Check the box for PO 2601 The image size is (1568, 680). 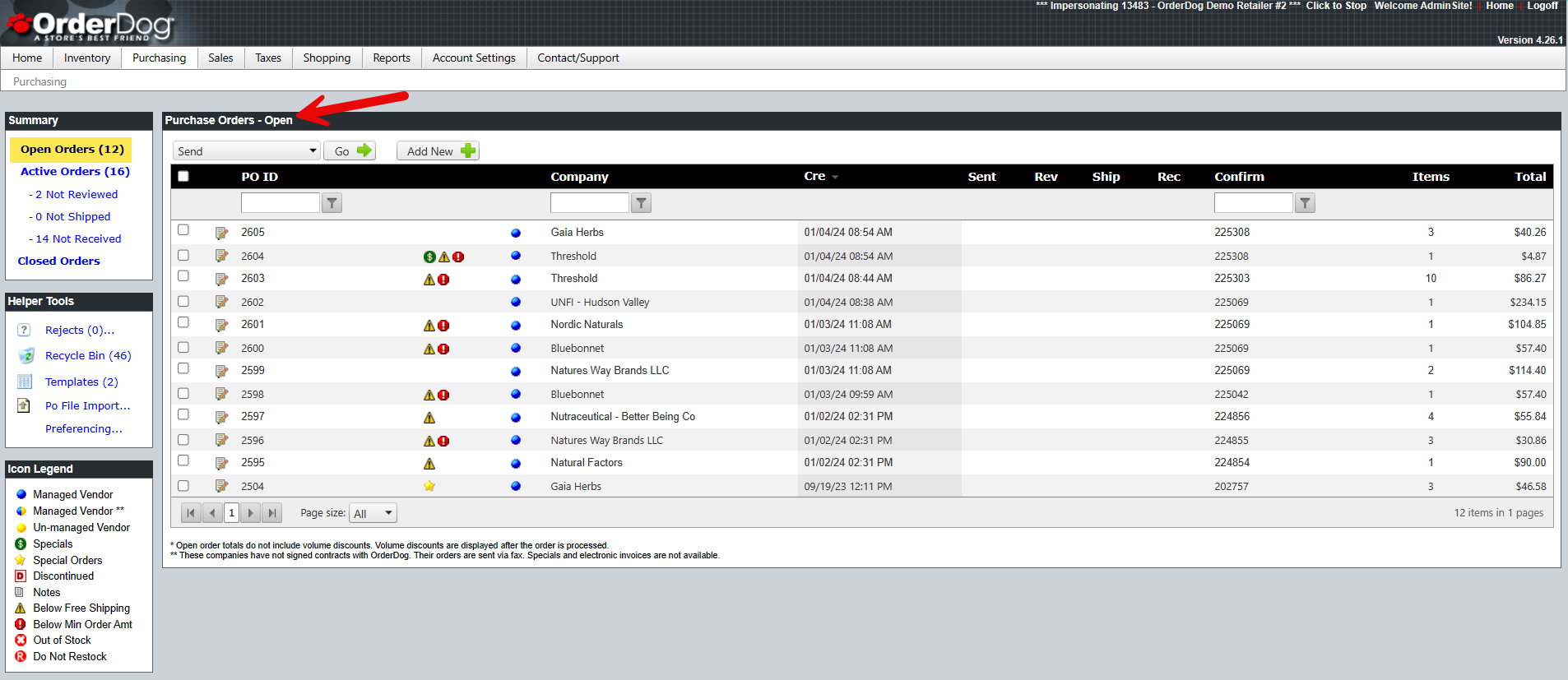click(183, 322)
